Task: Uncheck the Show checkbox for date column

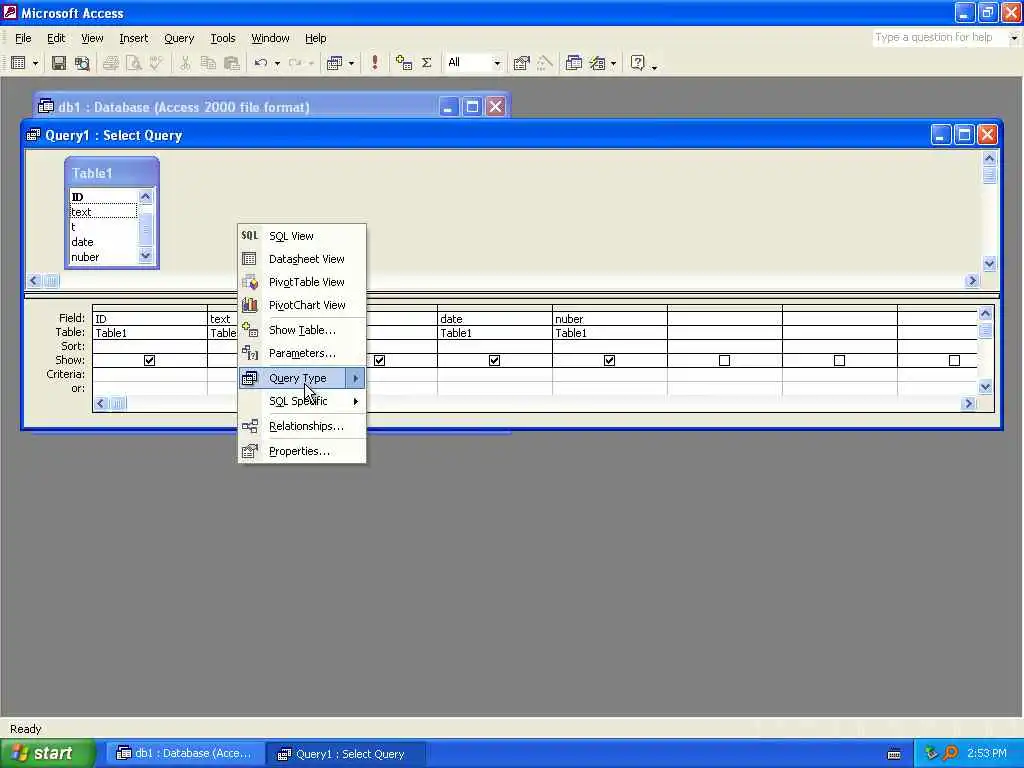Action: pyautogui.click(x=494, y=360)
